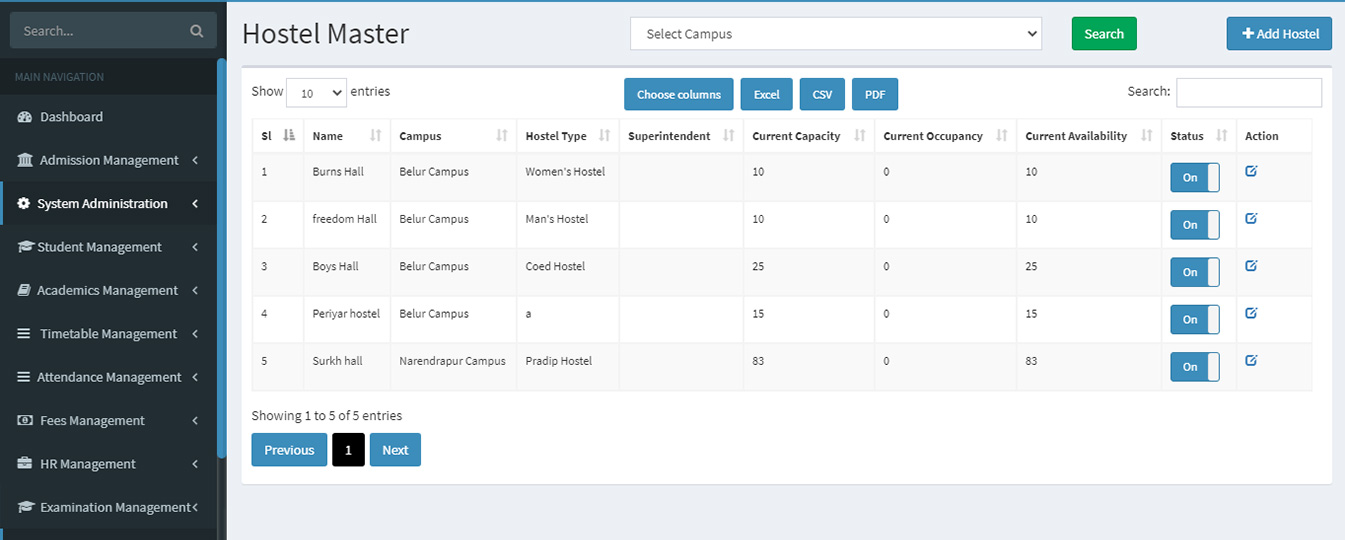Open Student Management menu item
1345x540 pixels.
[x=99, y=247]
